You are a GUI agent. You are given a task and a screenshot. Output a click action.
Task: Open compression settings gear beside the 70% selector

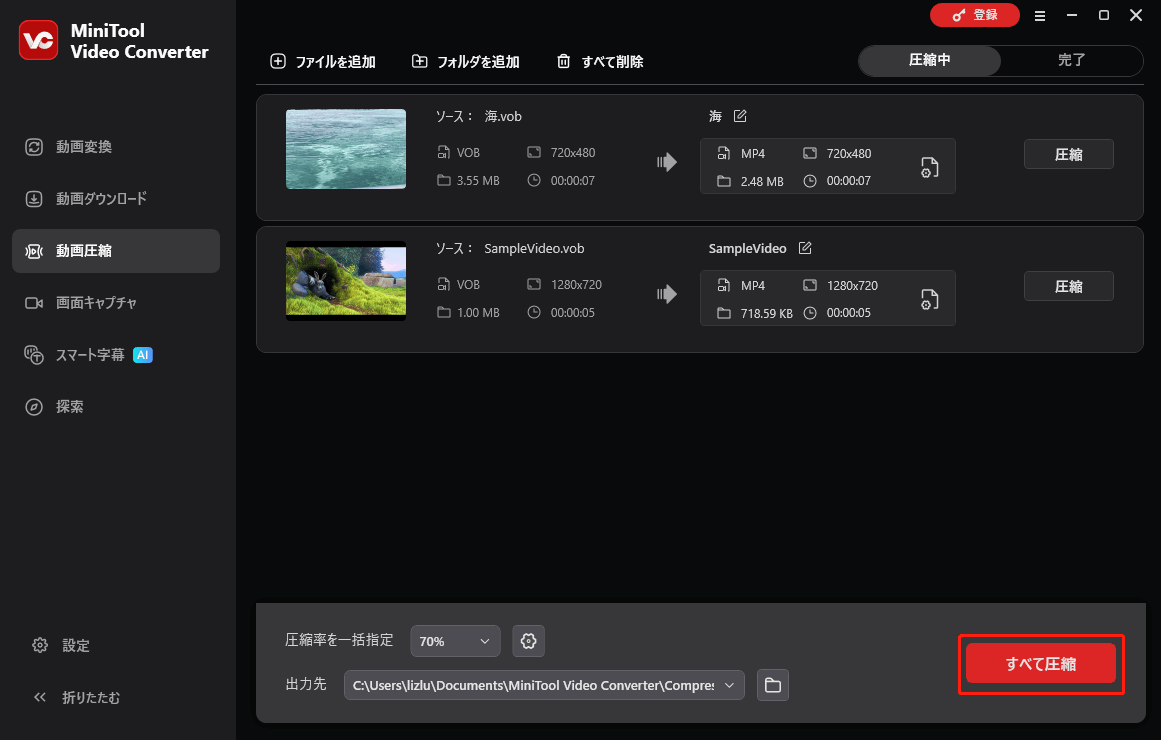coord(528,641)
